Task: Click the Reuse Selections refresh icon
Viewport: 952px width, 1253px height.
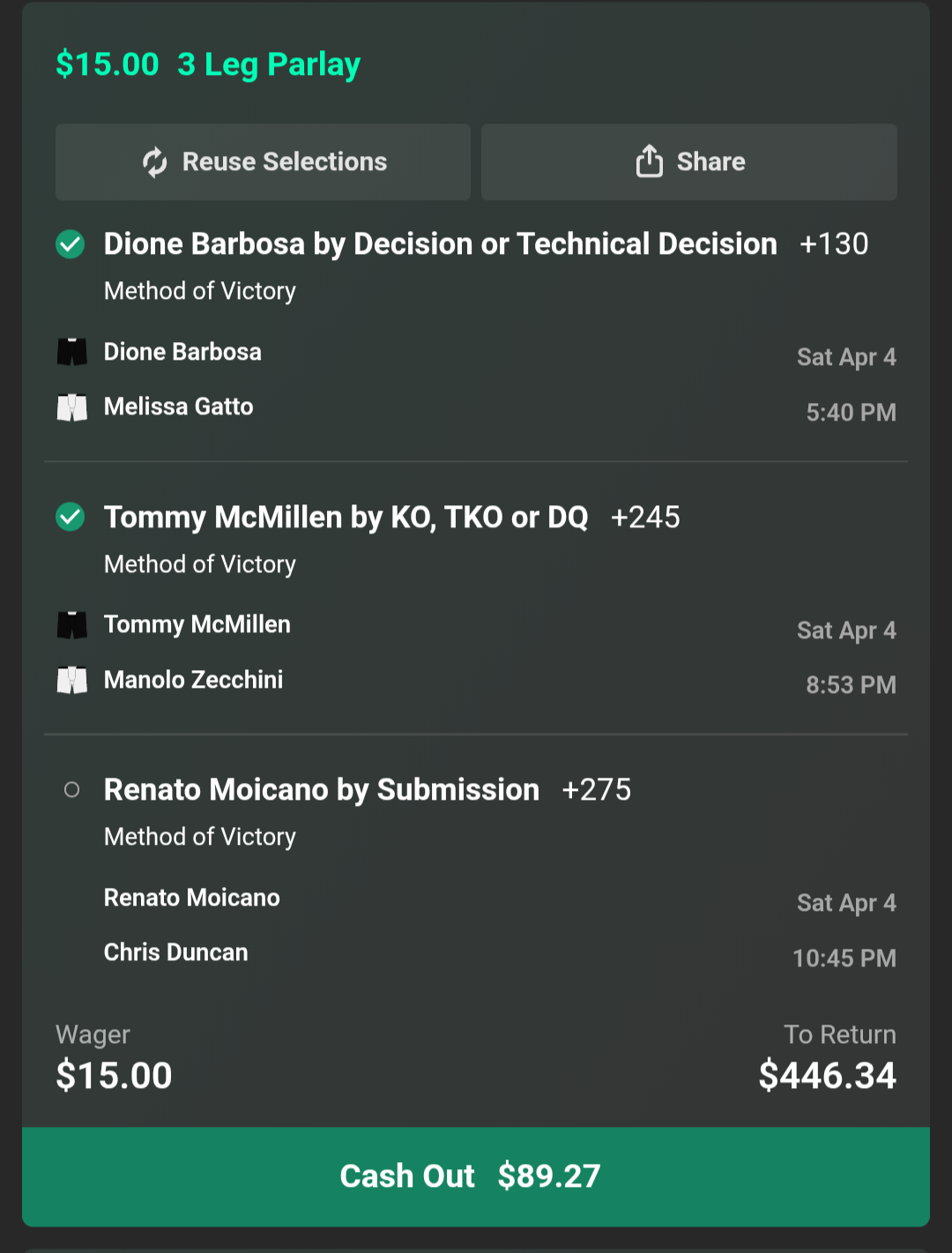Action: click(x=155, y=162)
